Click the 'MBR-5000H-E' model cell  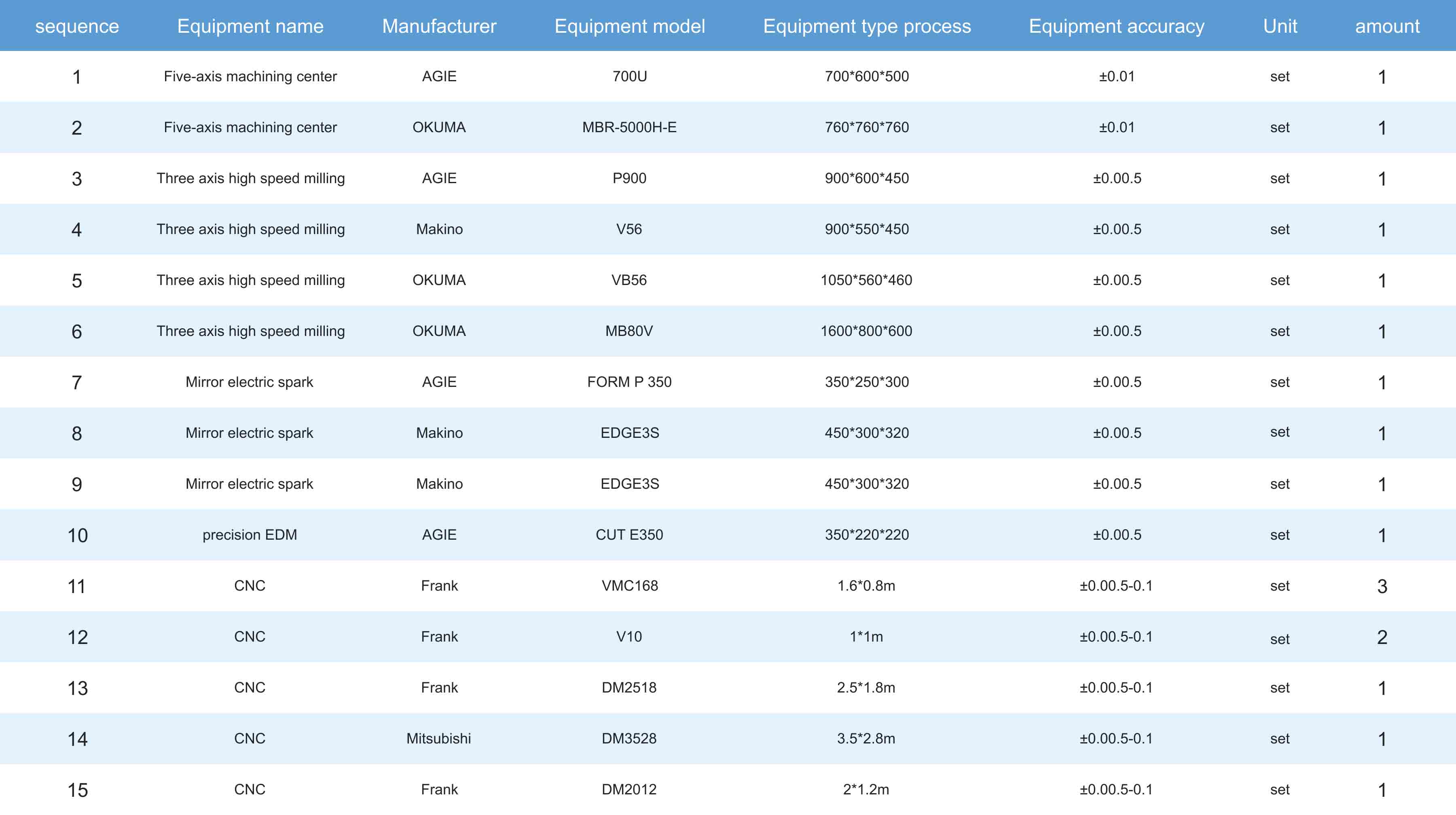tap(629, 127)
